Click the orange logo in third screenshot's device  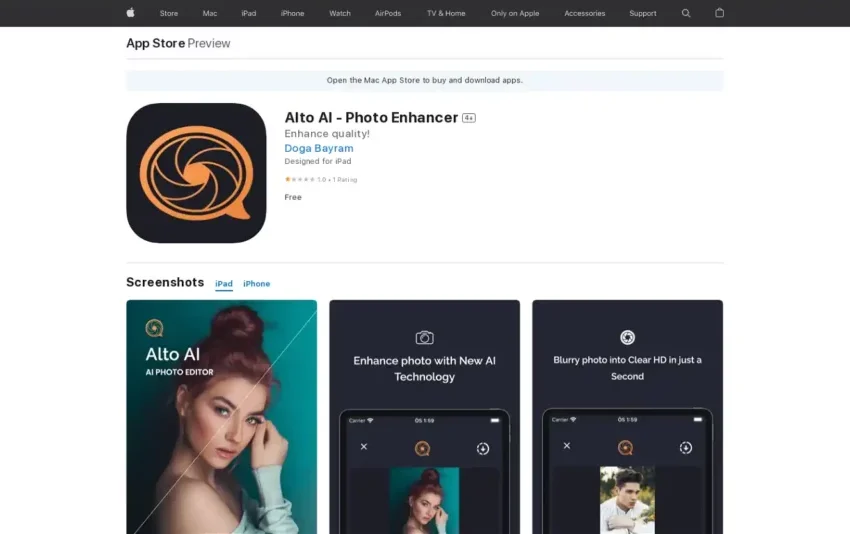(x=625, y=447)
